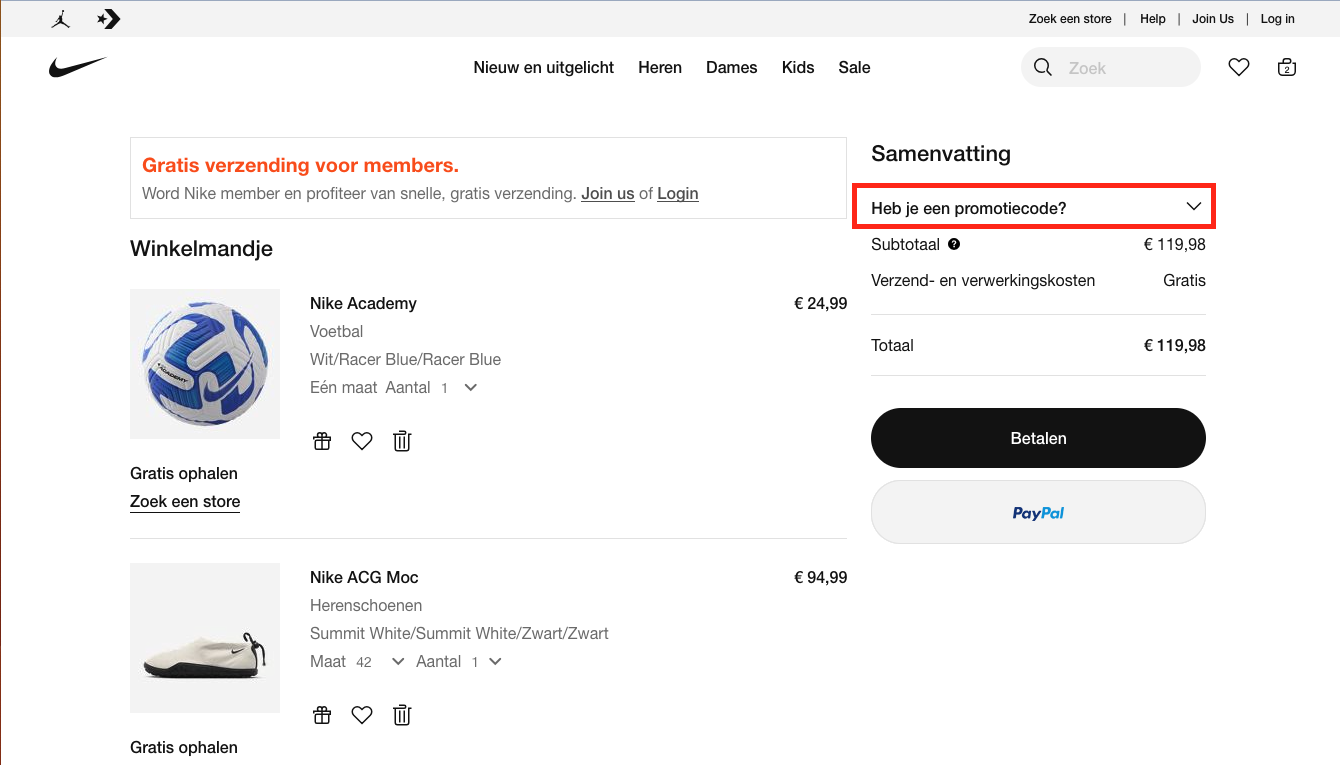Open Aantal dropdown for Nike ACG Moc
Viewport: 1340px width, 765px height.
point(487,661)
